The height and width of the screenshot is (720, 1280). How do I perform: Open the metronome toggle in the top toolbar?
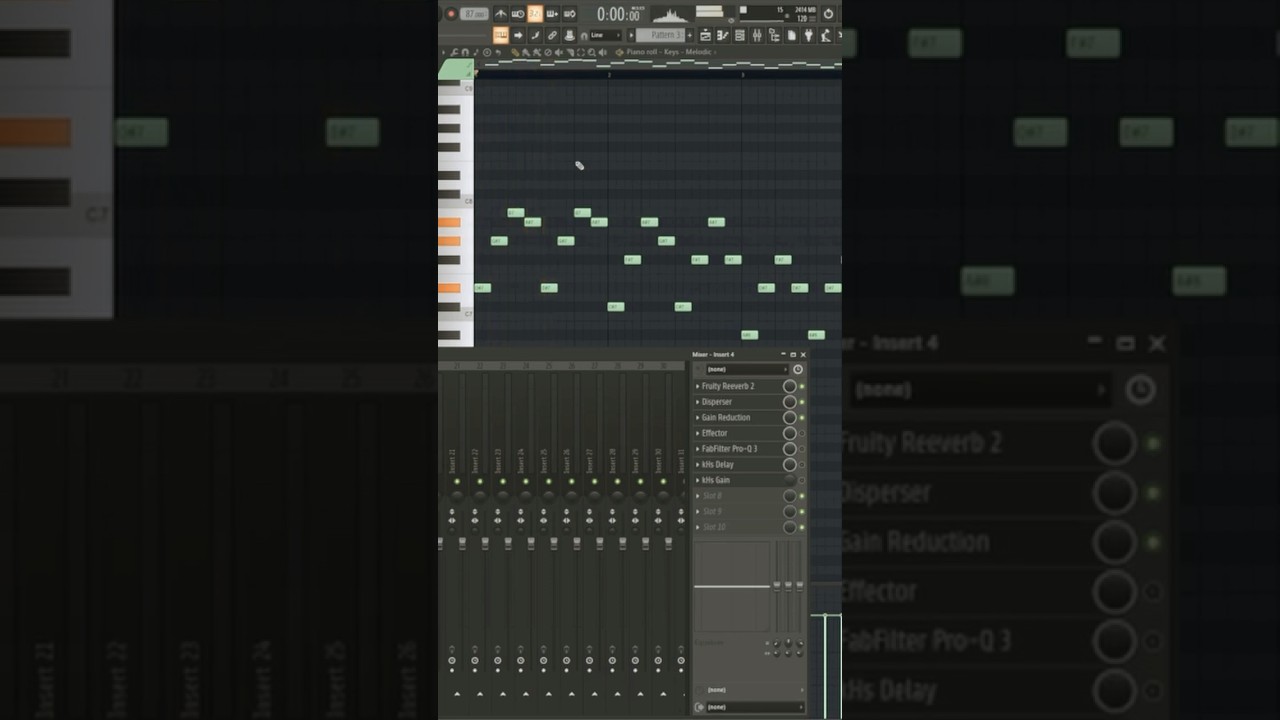coord(501,14)
